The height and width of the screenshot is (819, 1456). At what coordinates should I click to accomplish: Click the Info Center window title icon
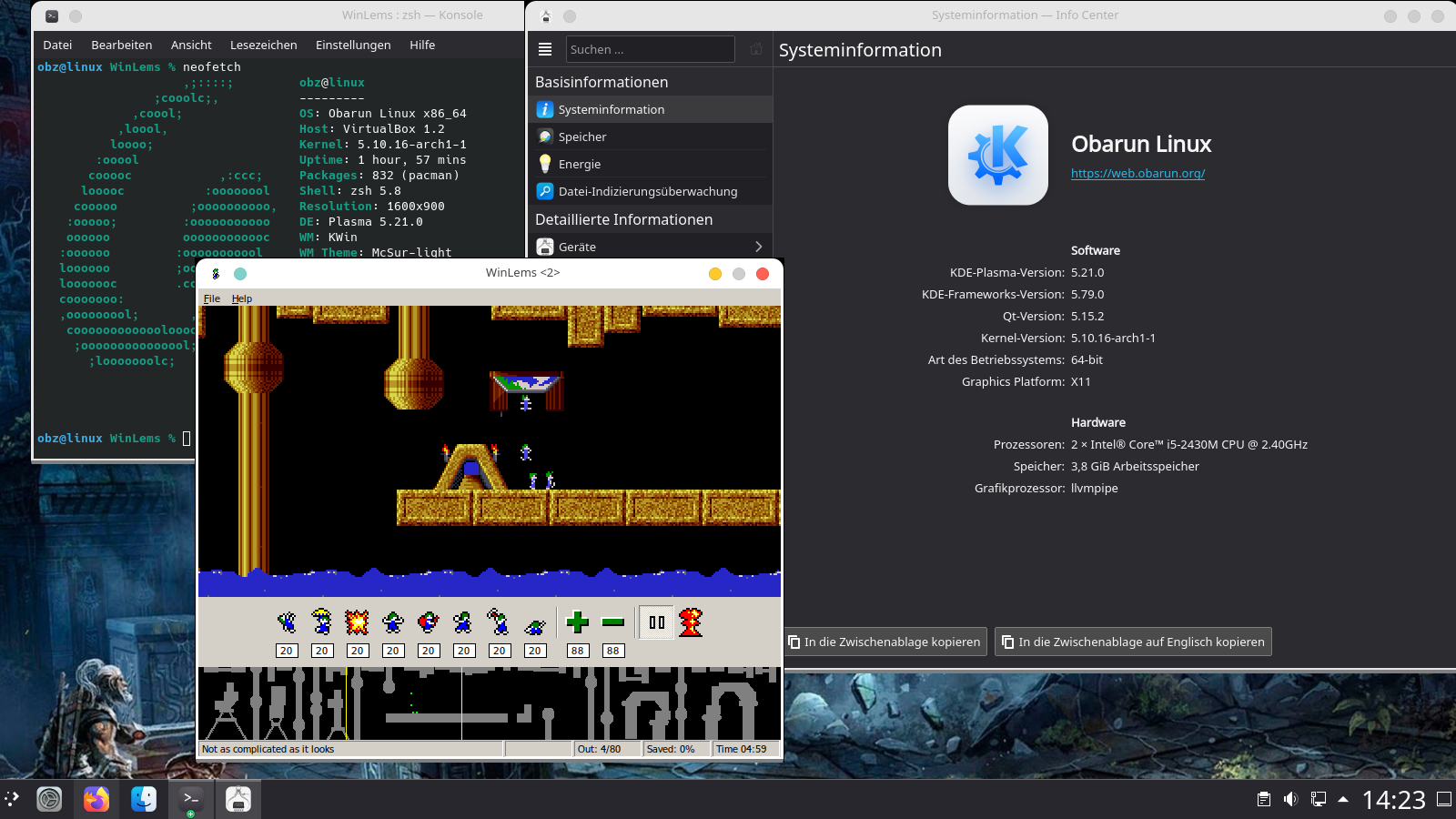[546, 15]
